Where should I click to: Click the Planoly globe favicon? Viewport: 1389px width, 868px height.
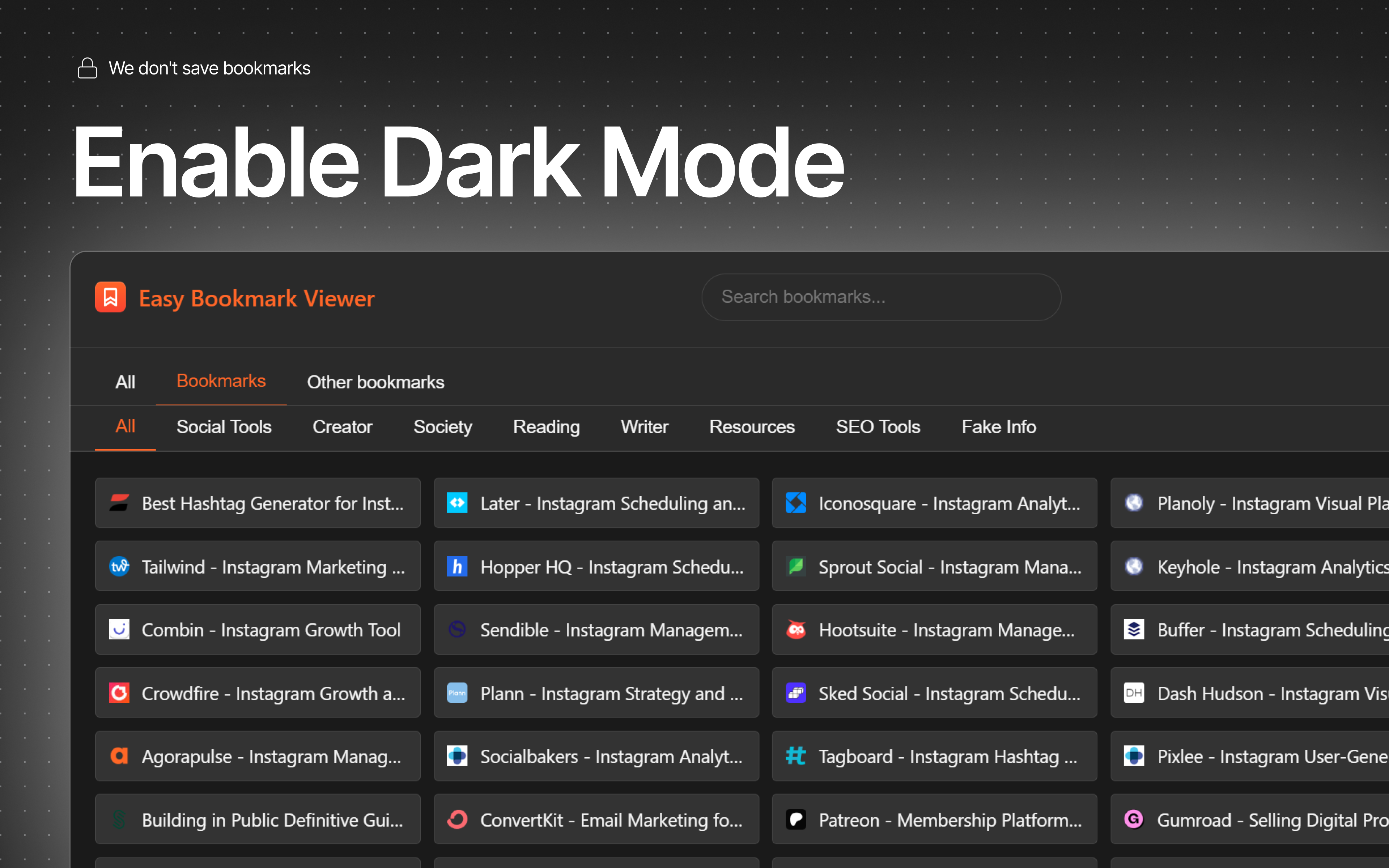click(x=1134, y=503)
